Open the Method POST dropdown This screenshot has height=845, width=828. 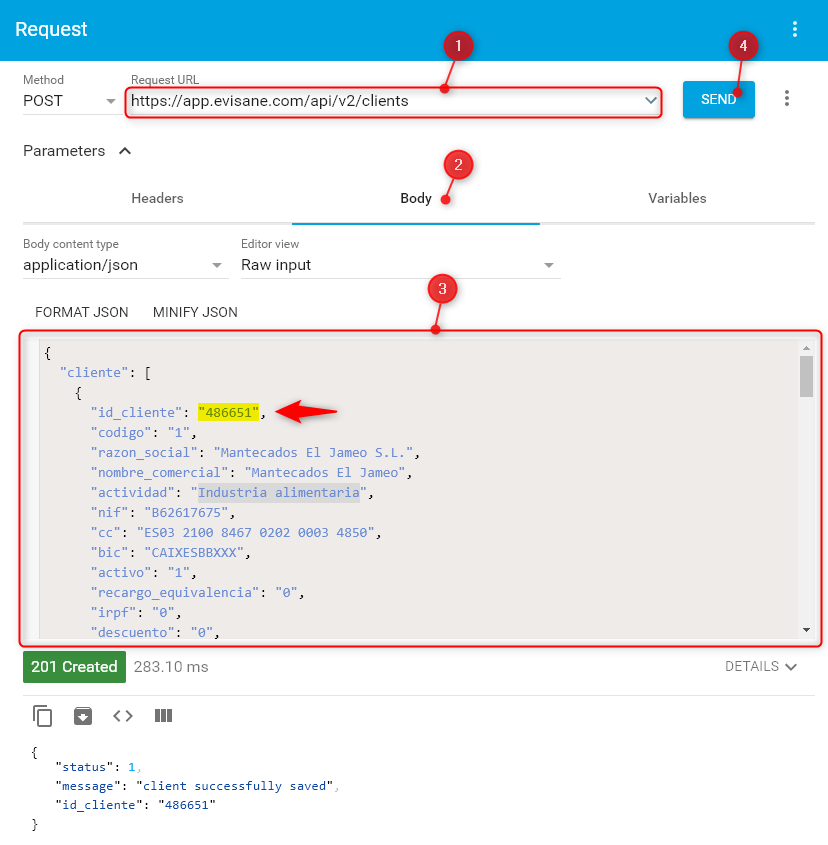[x=70, y=101]
